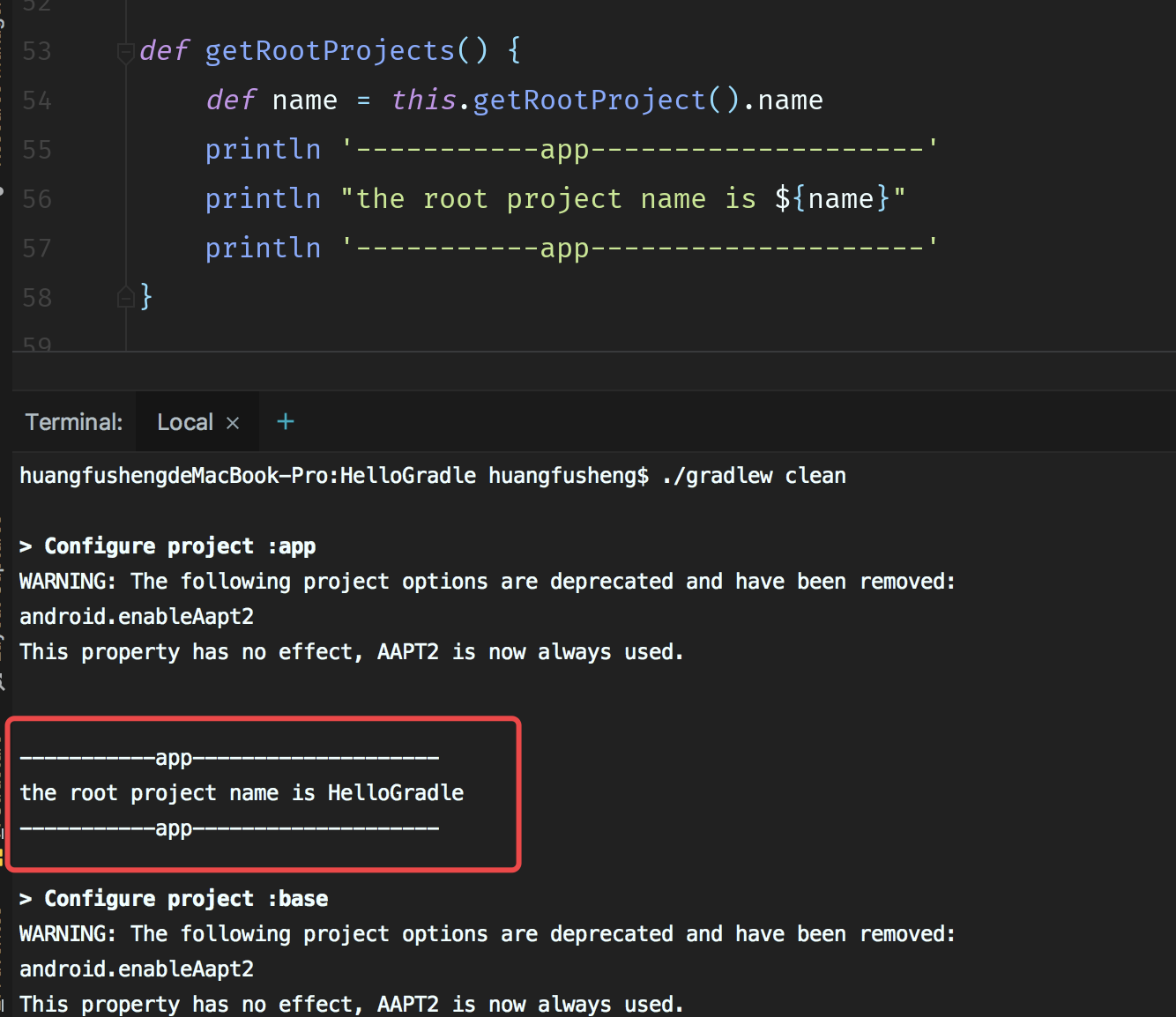Viewport: 1176px width, 1017px height.
Task: Click the ${name} interpolation in string
Action: click(x=833, y=199)
